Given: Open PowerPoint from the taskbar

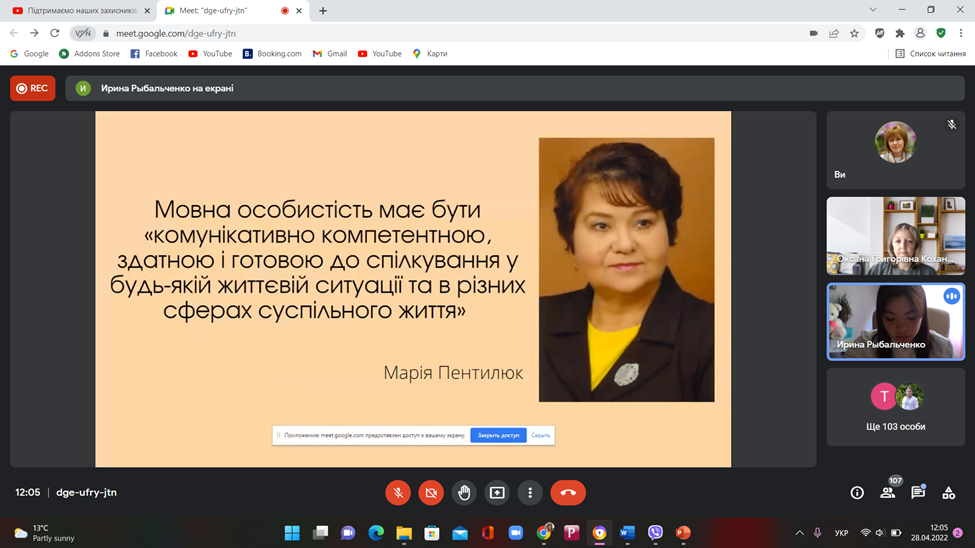Looking at the screenshot, I should pos(683,533).
